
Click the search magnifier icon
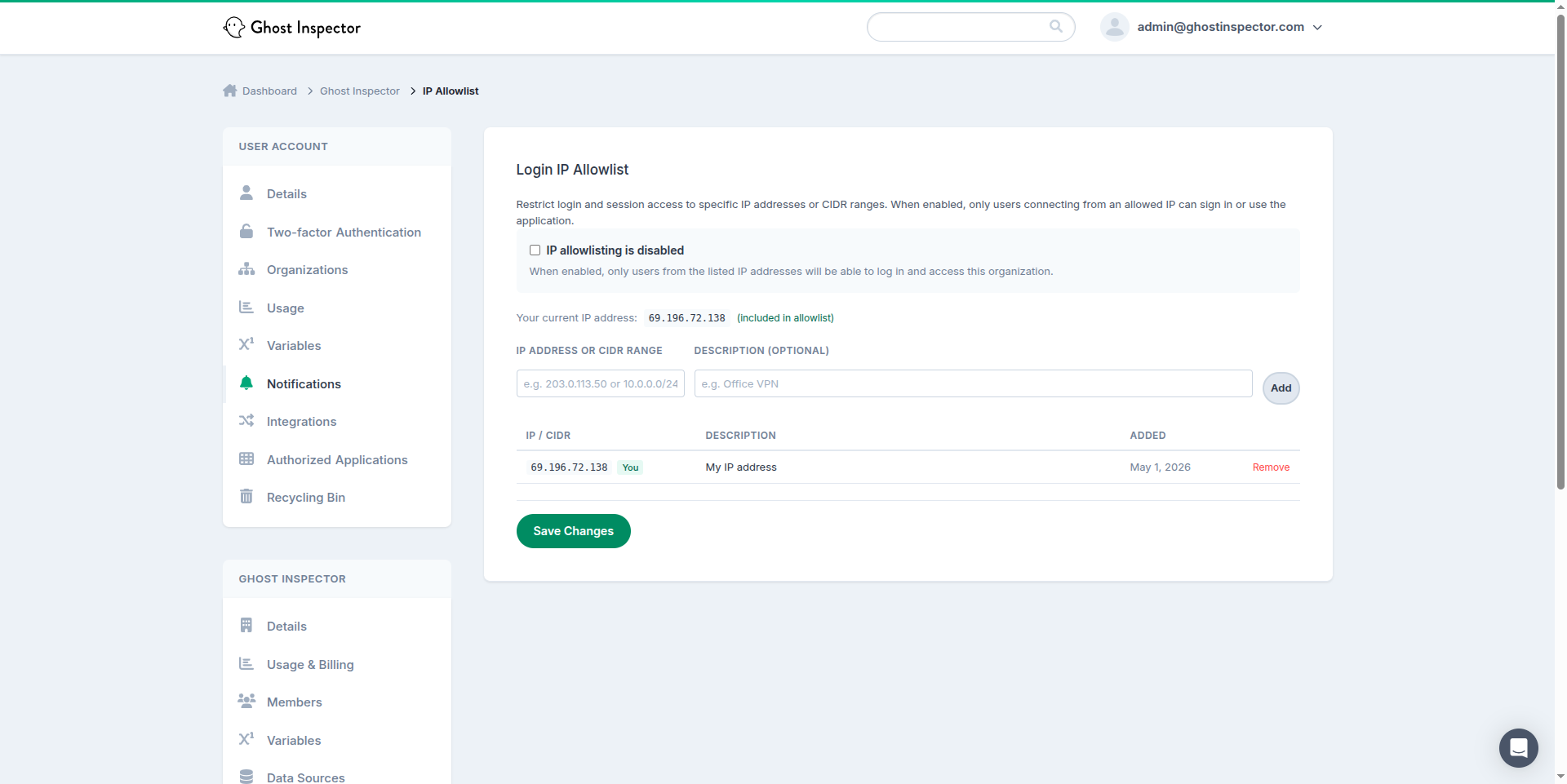[x=1056, y=26]
